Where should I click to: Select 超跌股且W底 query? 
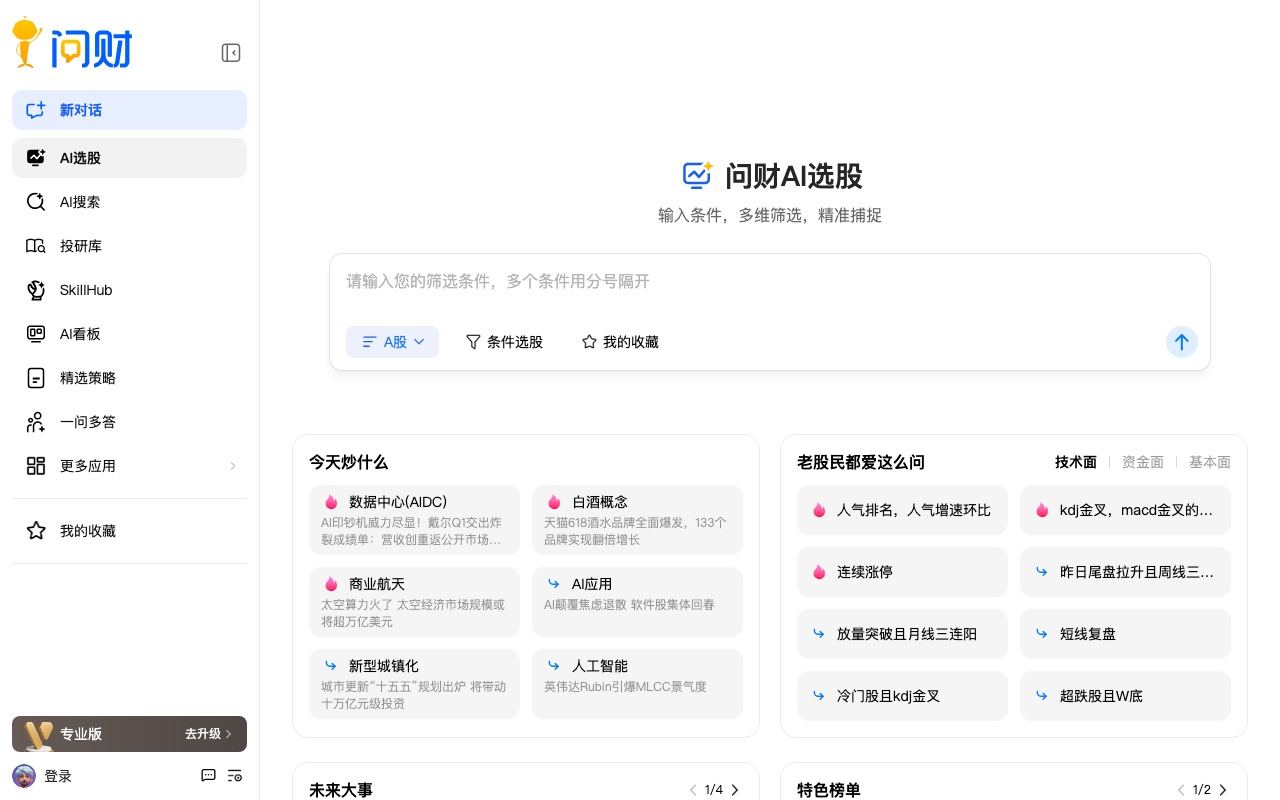pos(1125,696)
